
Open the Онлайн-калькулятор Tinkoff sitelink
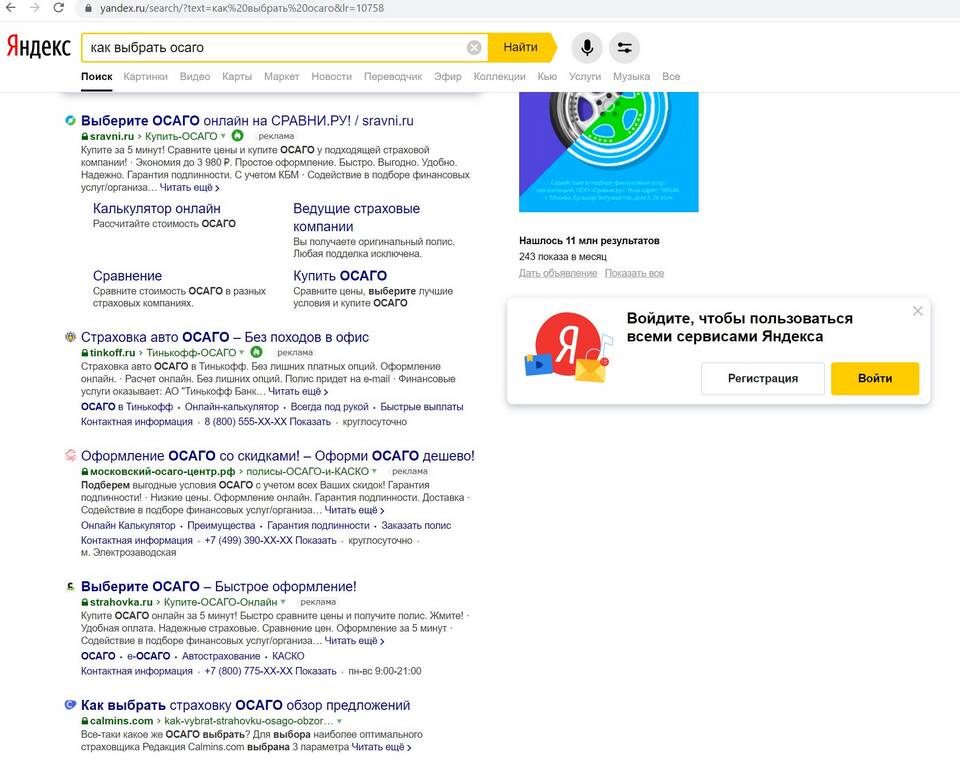pos(231,406)
